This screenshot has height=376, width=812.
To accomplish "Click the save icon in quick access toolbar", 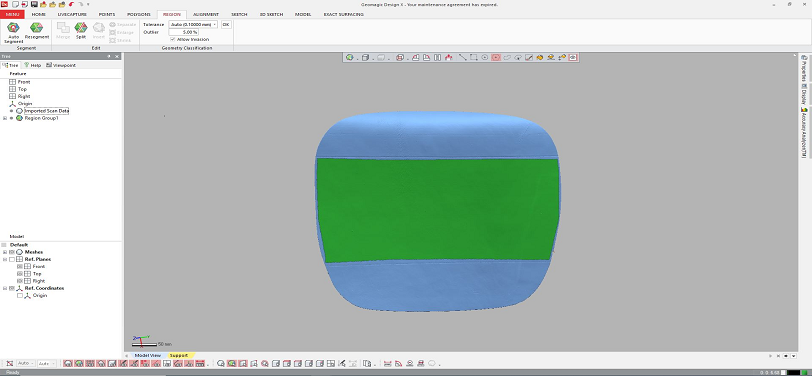I will tap(34, 4).
